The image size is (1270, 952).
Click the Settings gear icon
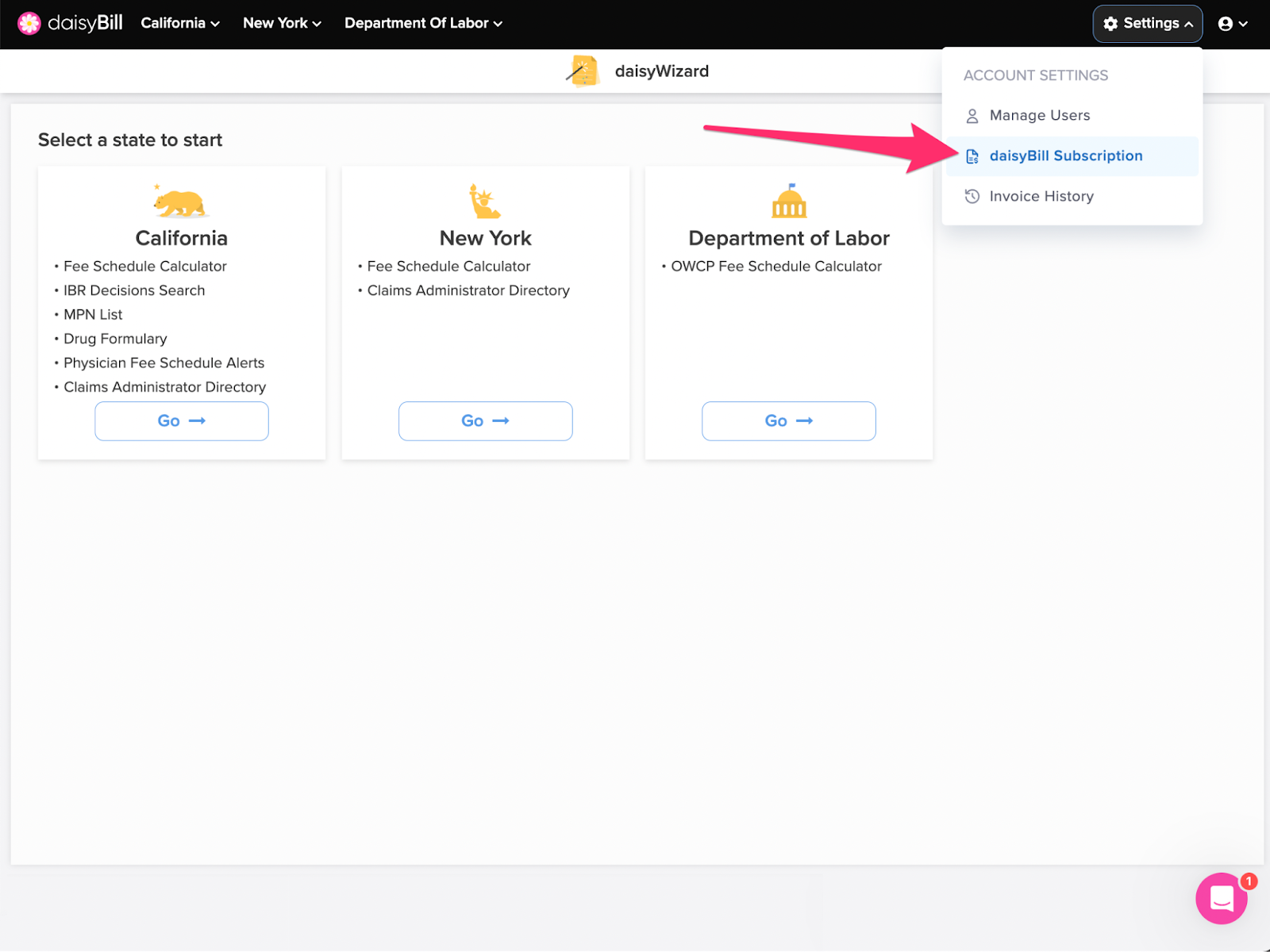[x=1110, y=23]
